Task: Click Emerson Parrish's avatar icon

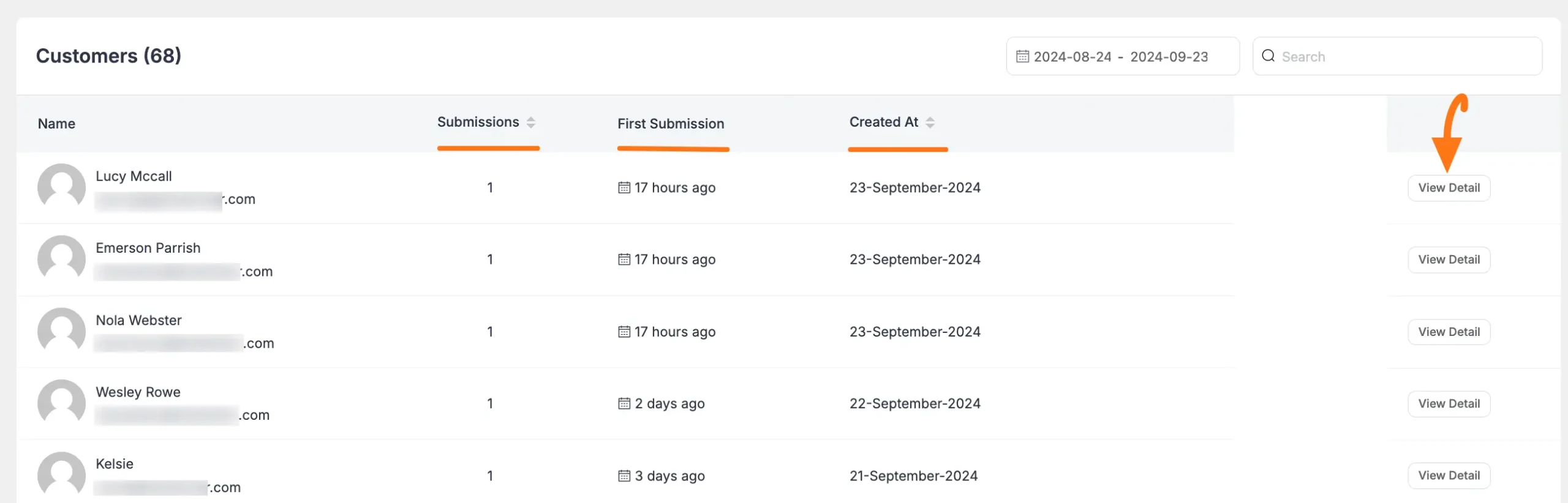Action: (x=61, y=258)
